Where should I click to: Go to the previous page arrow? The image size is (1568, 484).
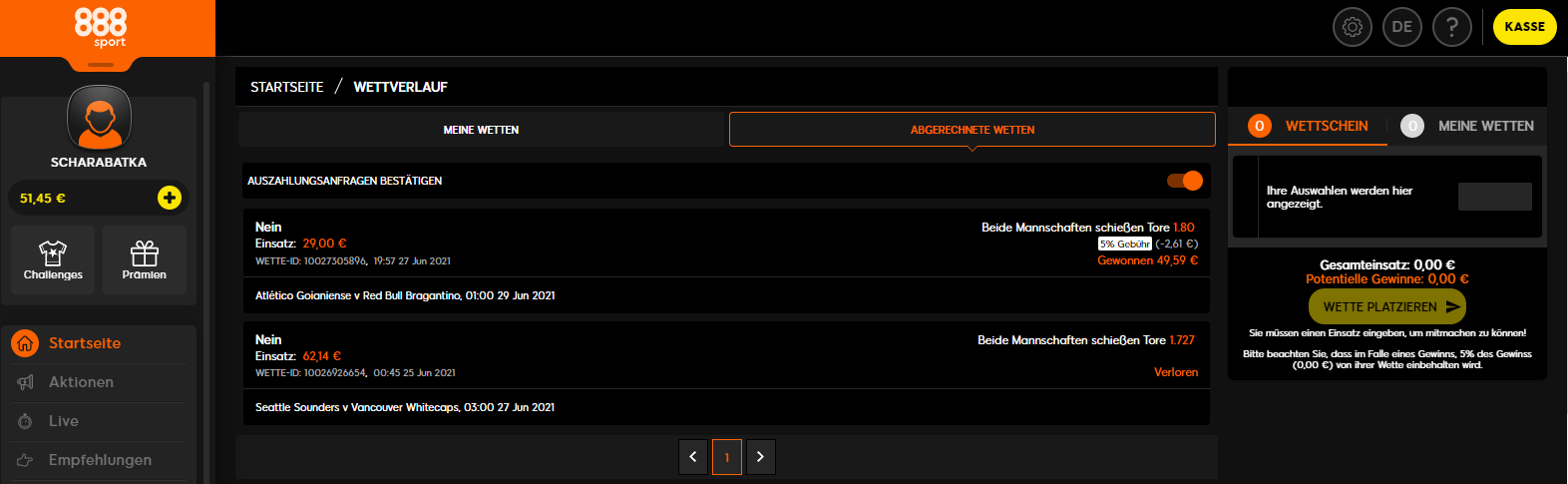[x=693, y=457]
